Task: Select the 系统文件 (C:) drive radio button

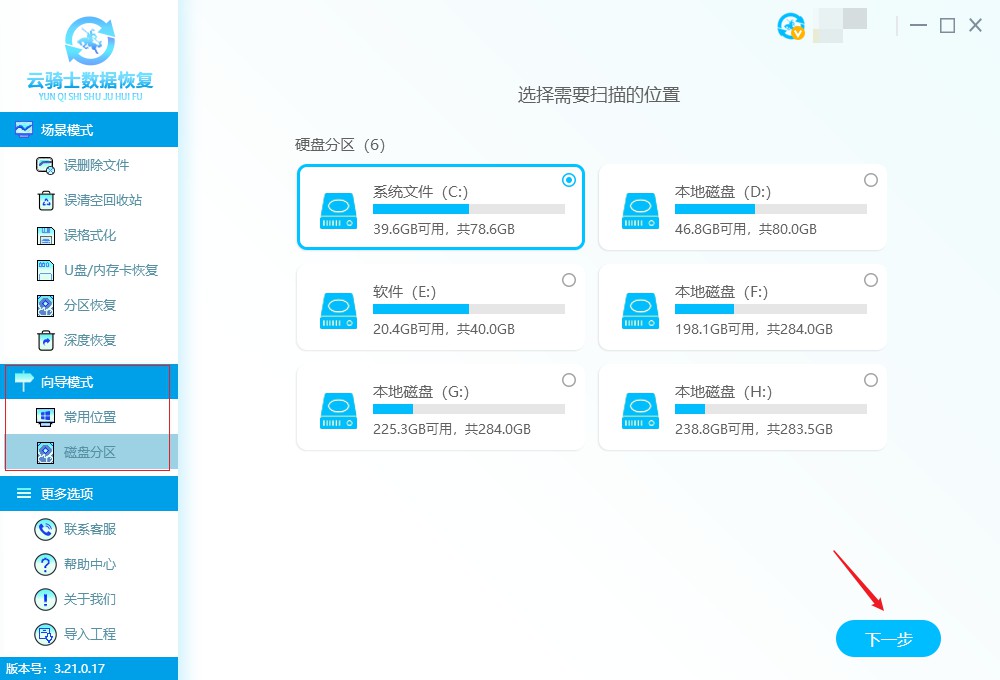Action: click(569, 180)
